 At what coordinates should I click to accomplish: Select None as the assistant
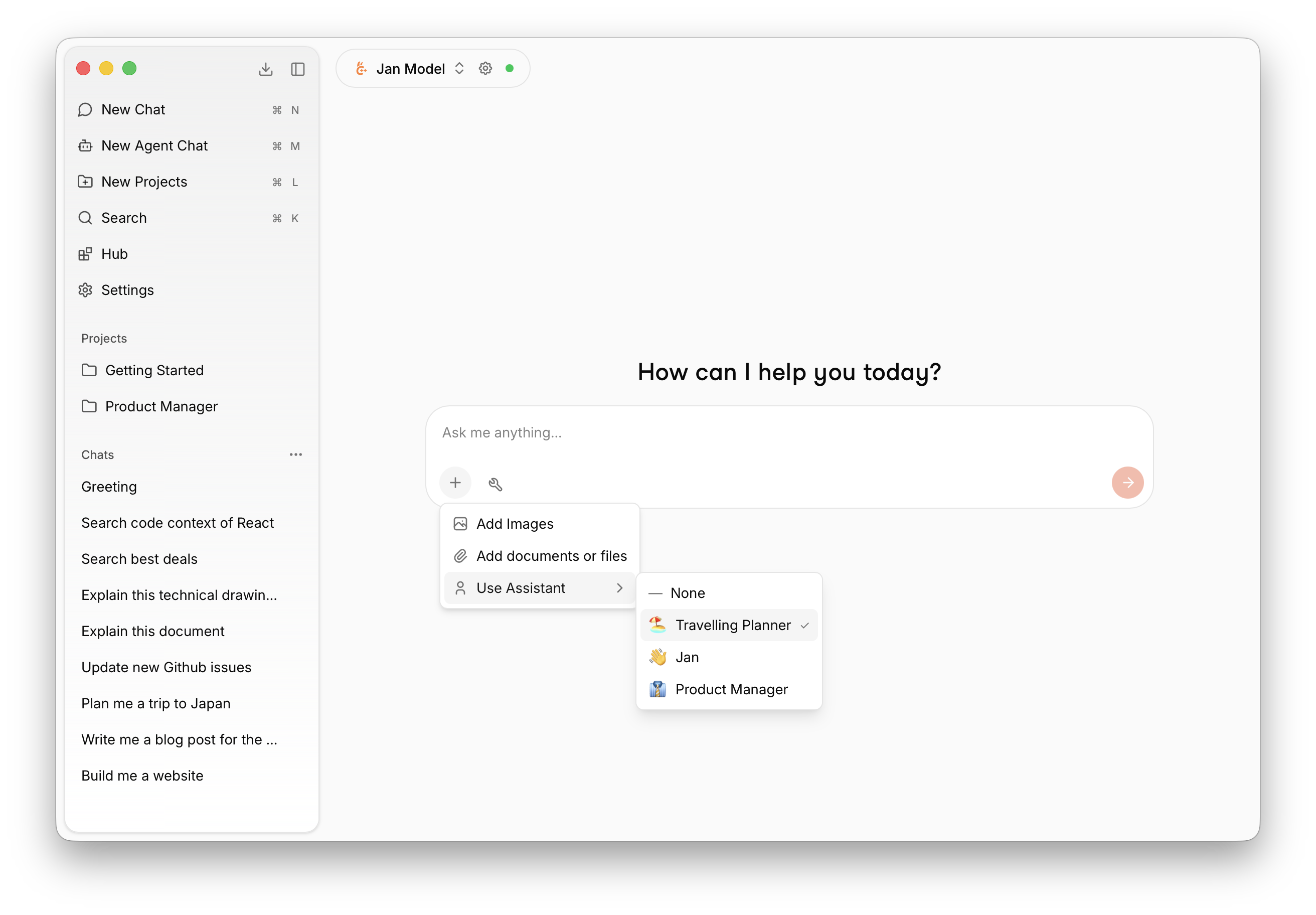[x=687, y=592]
